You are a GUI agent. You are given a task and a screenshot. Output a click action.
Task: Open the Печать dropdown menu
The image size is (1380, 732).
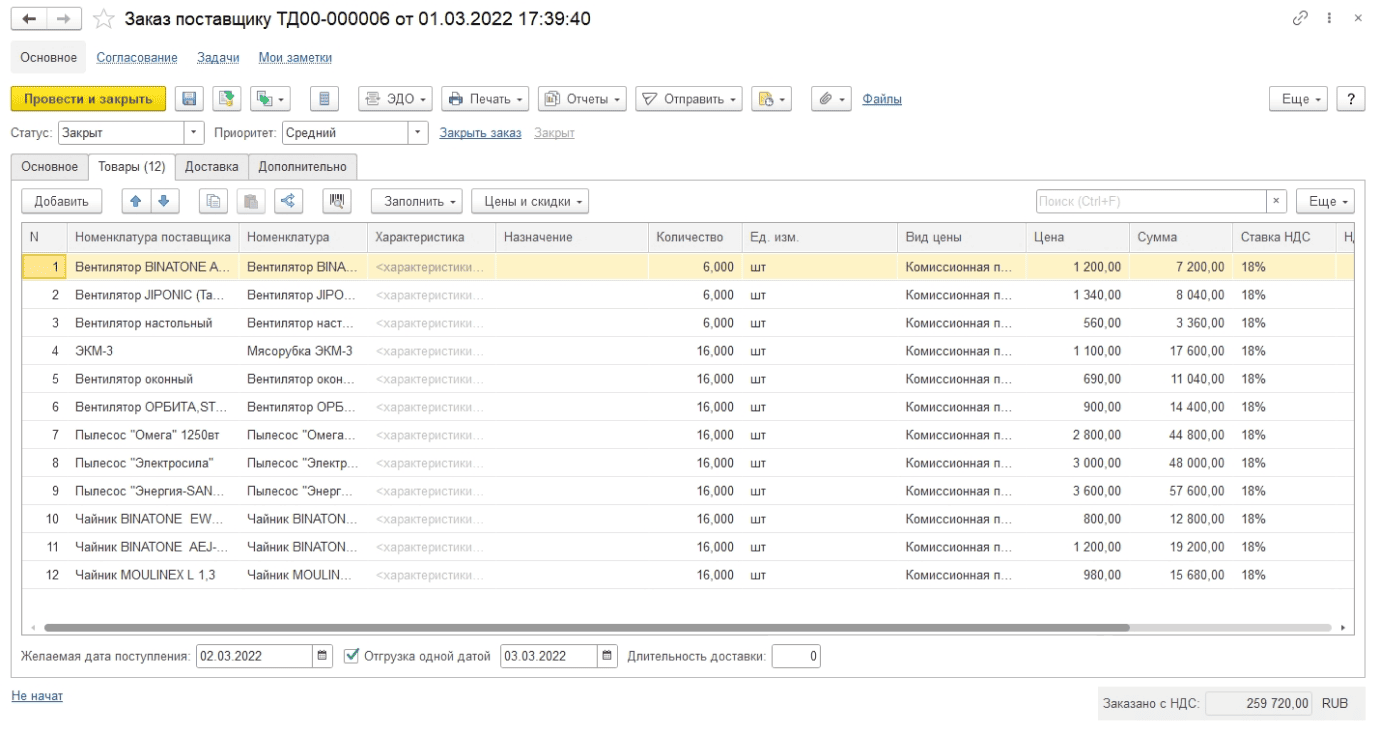486,99
